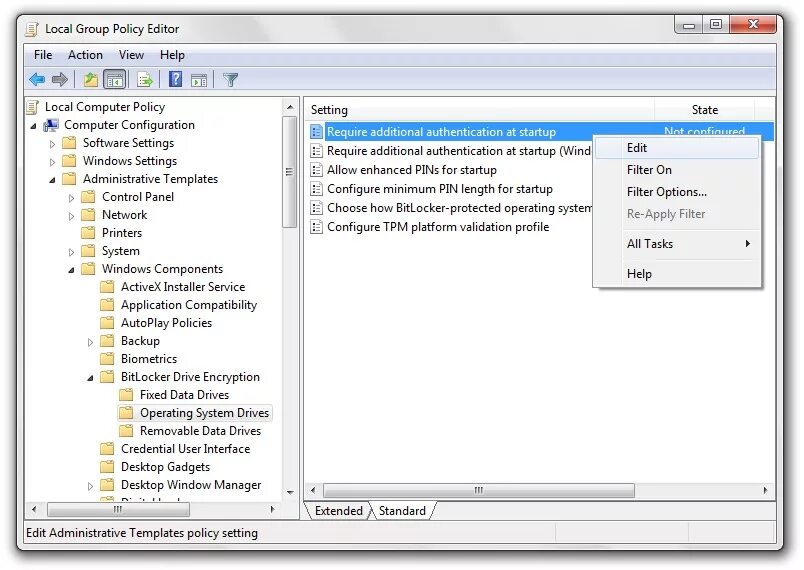Image resolution: width=804 pixels, height=570 pixels.
Task: Sort by the State column header
Action: pyautogui.click(x=705, y=110)
